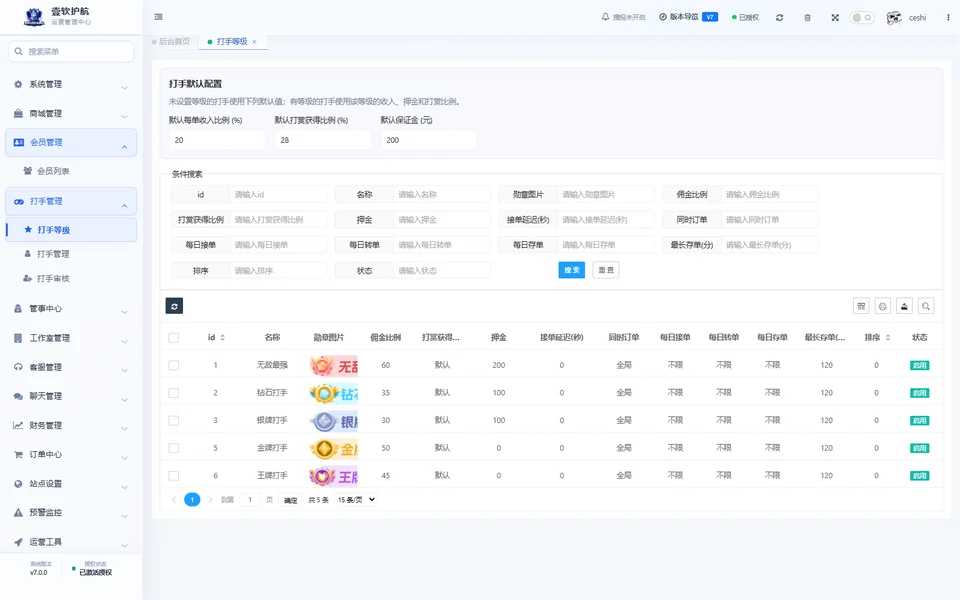Image resolution: width=960 pixels, height=600 pixels.
Task: Click the refresh icon in top header
Action: 779,18
